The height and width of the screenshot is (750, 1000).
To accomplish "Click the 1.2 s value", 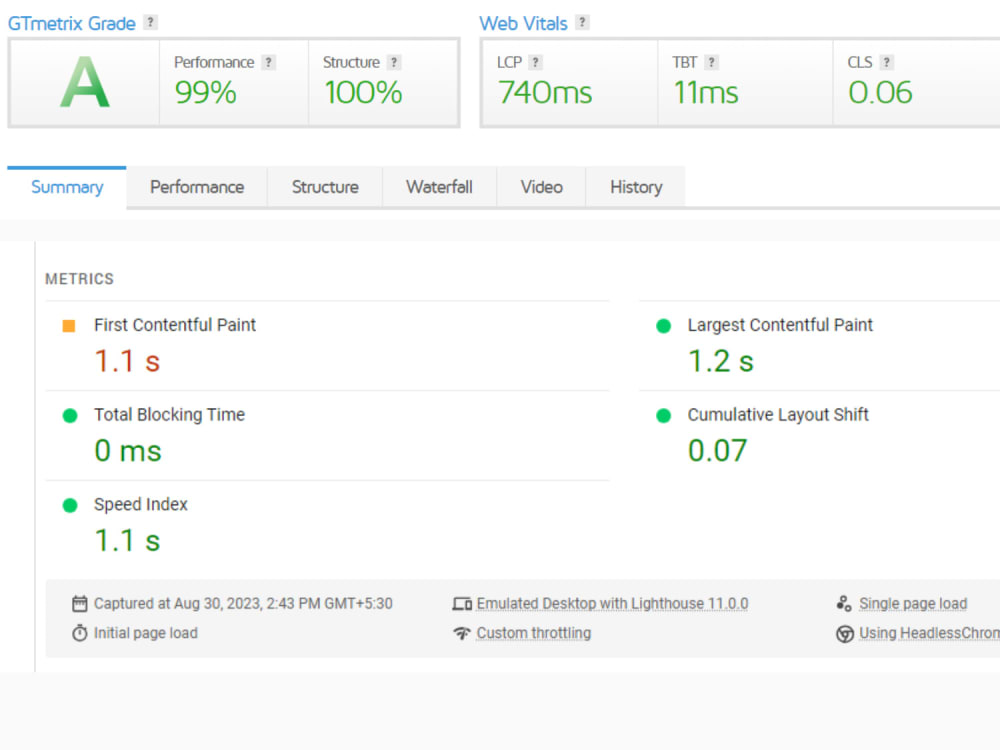I will (721, 361).
